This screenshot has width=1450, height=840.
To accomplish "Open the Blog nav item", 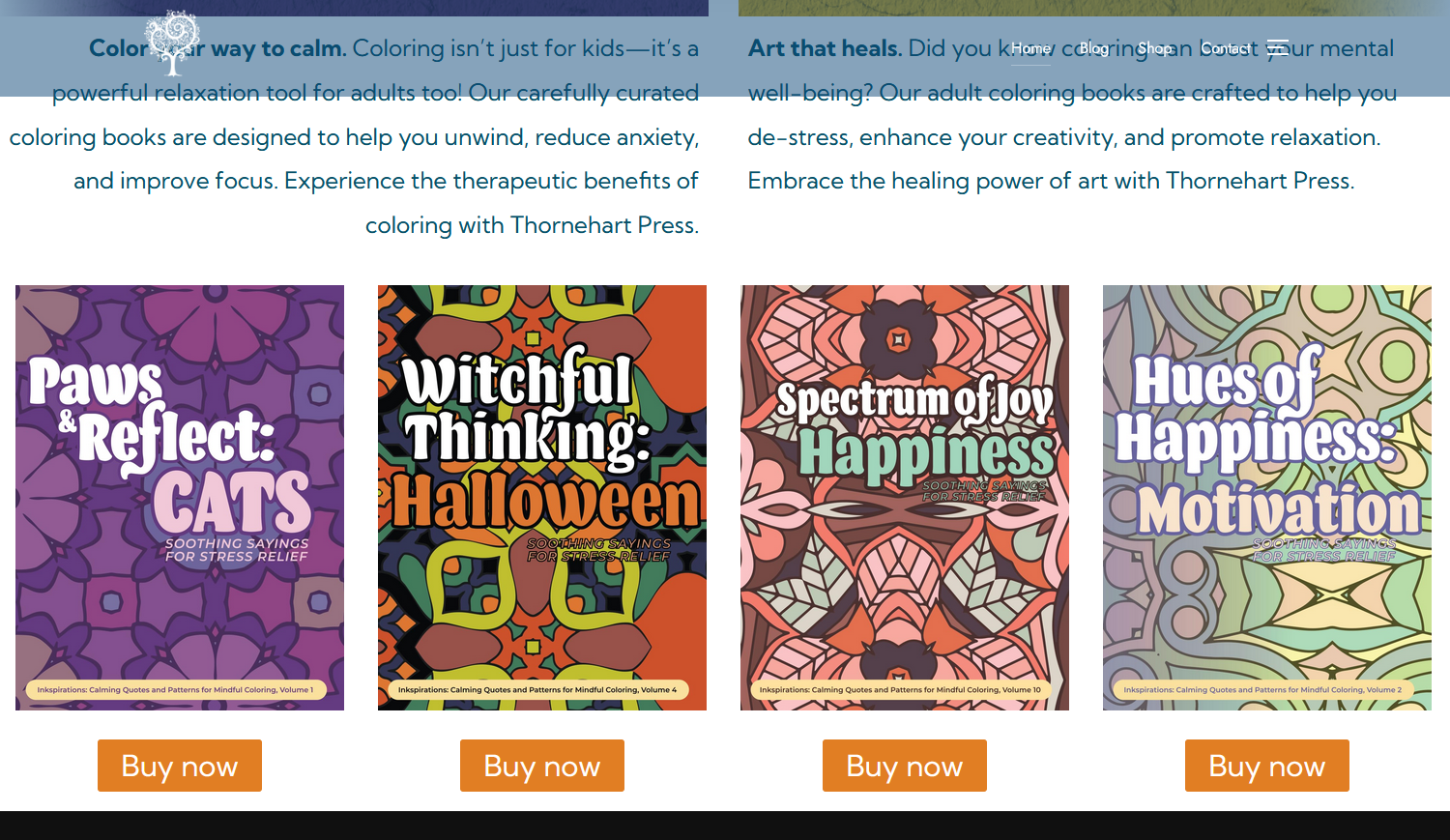I will [1094, 48].
